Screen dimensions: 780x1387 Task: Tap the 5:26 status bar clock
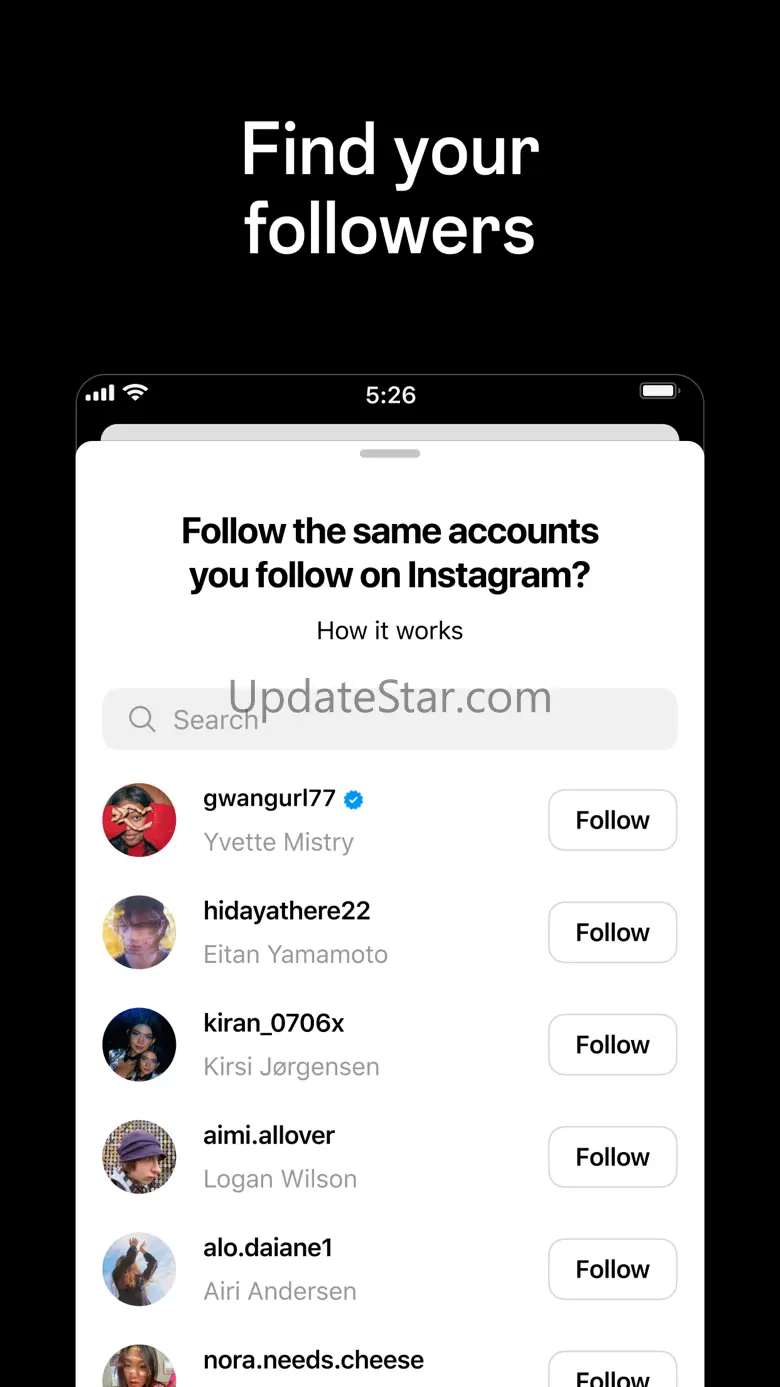coord(390,395)
